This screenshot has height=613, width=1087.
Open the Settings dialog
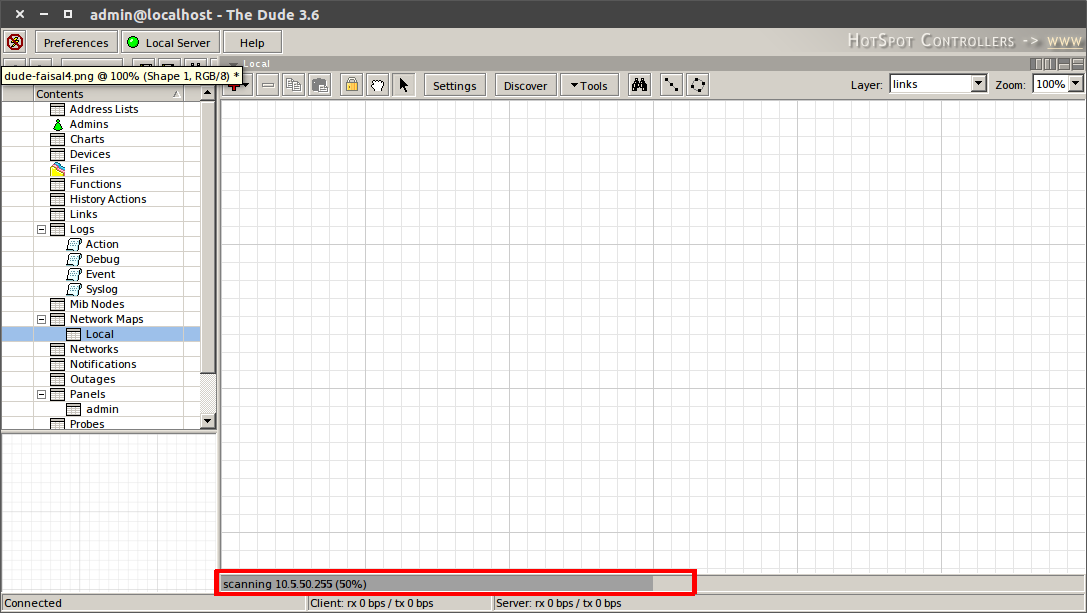pos(455,85)
